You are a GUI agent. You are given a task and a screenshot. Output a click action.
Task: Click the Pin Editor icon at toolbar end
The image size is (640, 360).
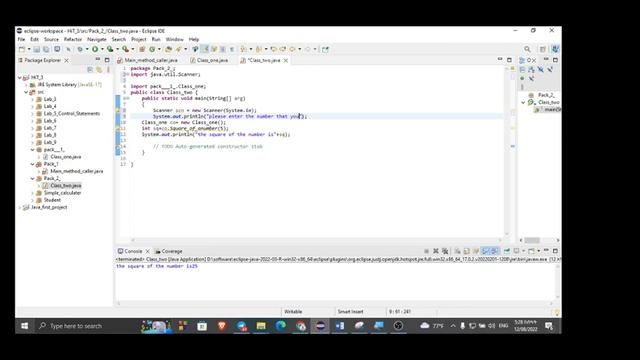tap(325, 49)
